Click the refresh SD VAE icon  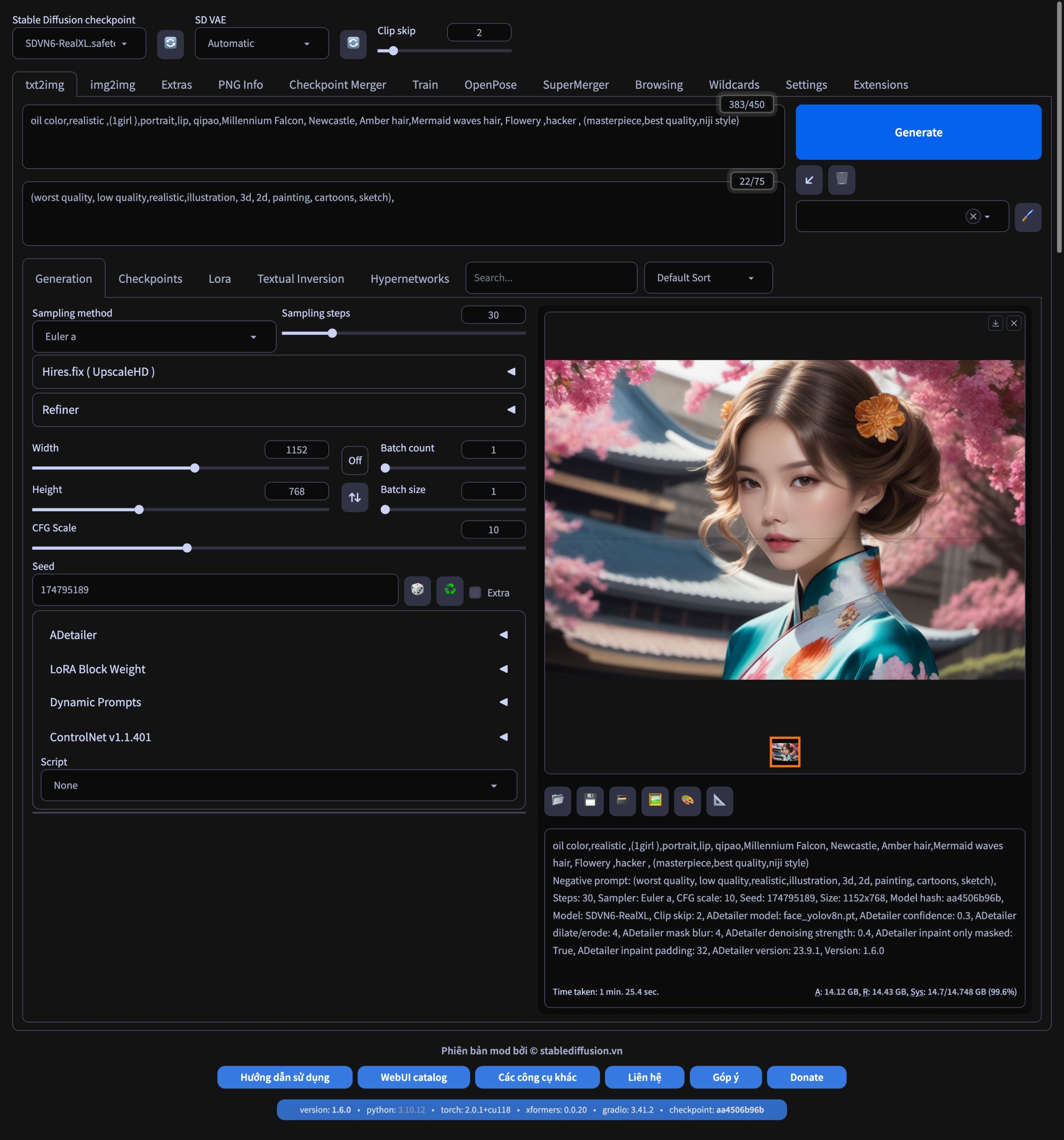tap(353, 44)
